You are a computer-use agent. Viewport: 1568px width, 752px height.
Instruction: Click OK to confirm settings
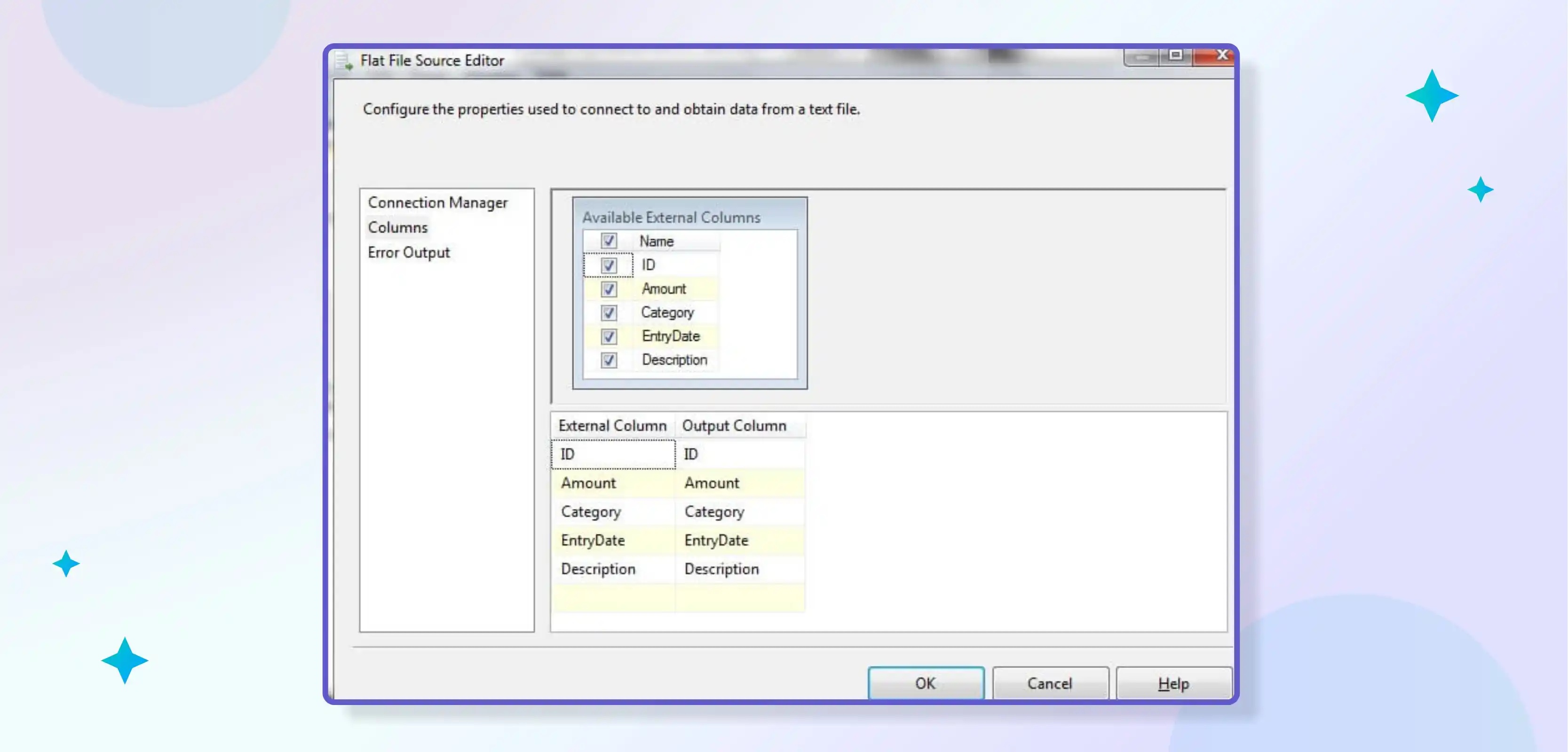[924, 683]
